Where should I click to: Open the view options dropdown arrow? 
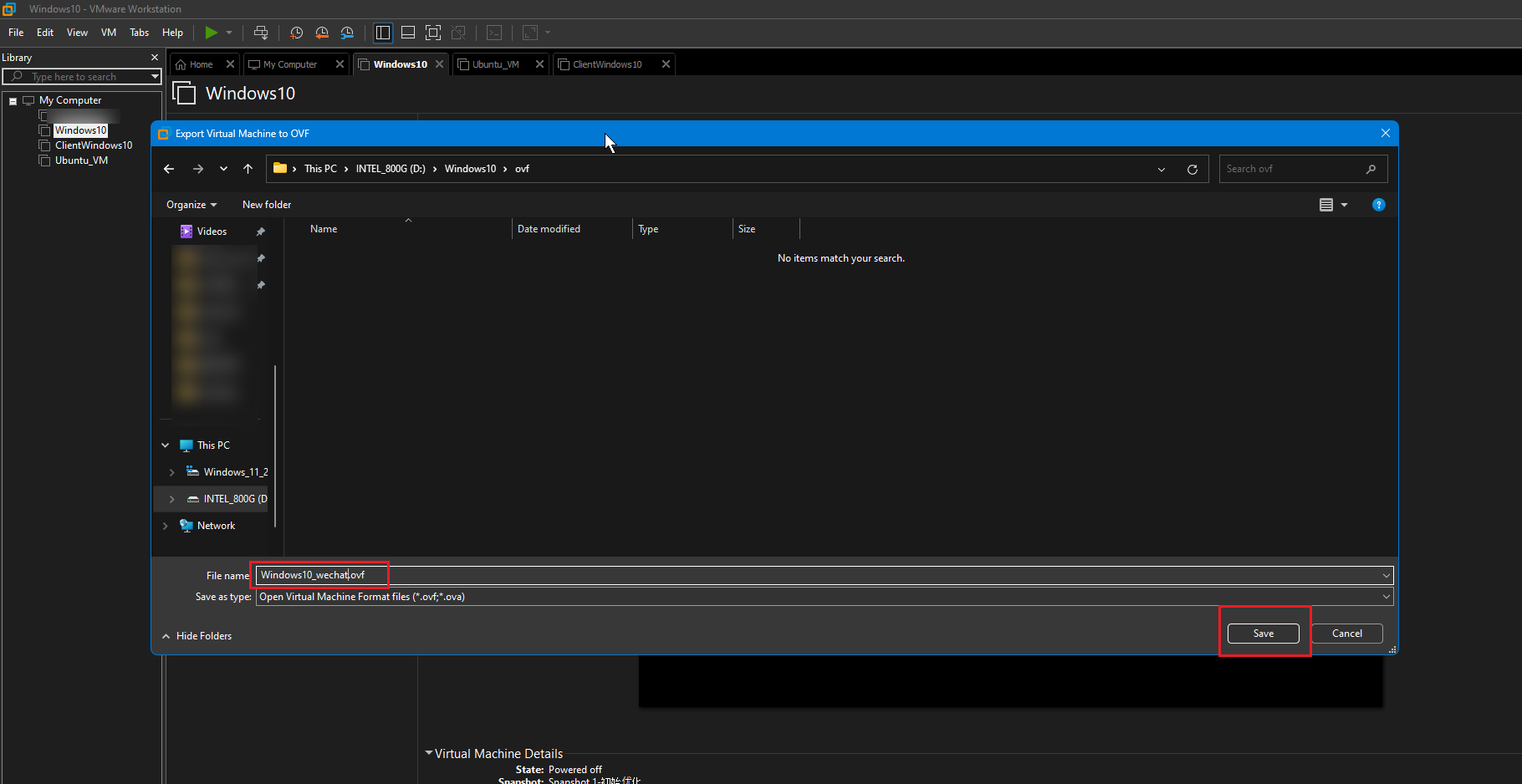coord(1345,205)
